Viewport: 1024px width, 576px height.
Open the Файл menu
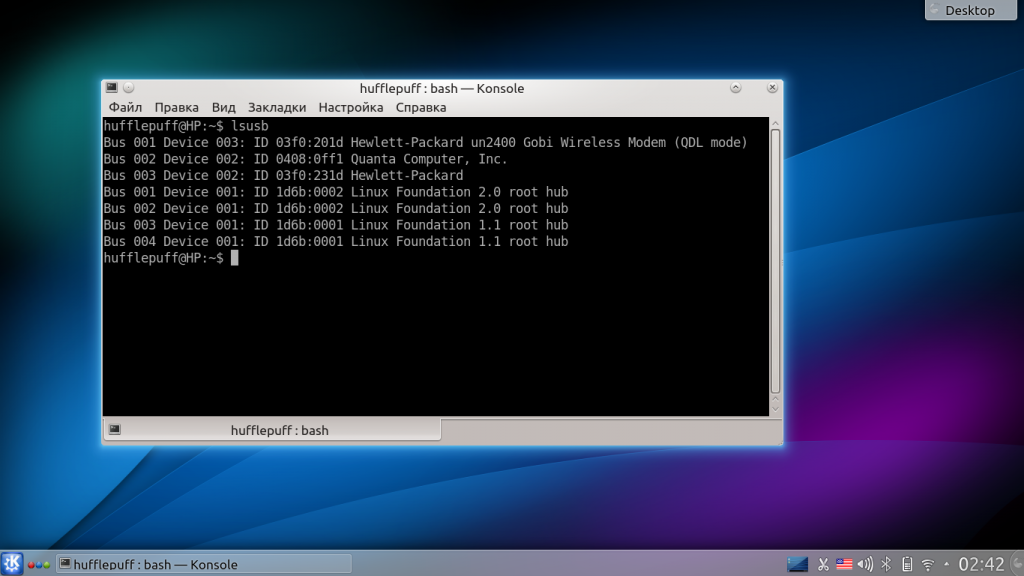[x=125, y=107]
